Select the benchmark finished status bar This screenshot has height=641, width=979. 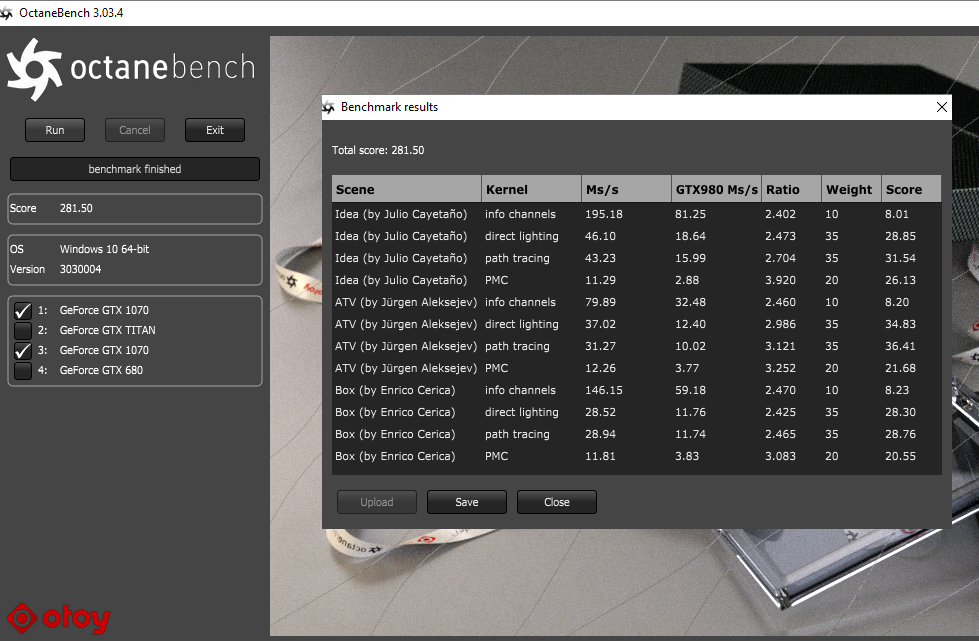(135, 169)
